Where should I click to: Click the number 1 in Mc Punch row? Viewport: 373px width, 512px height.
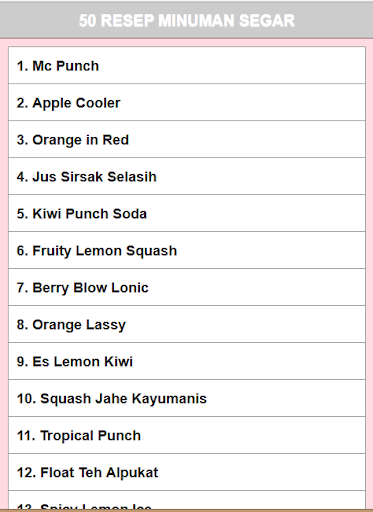22,66
